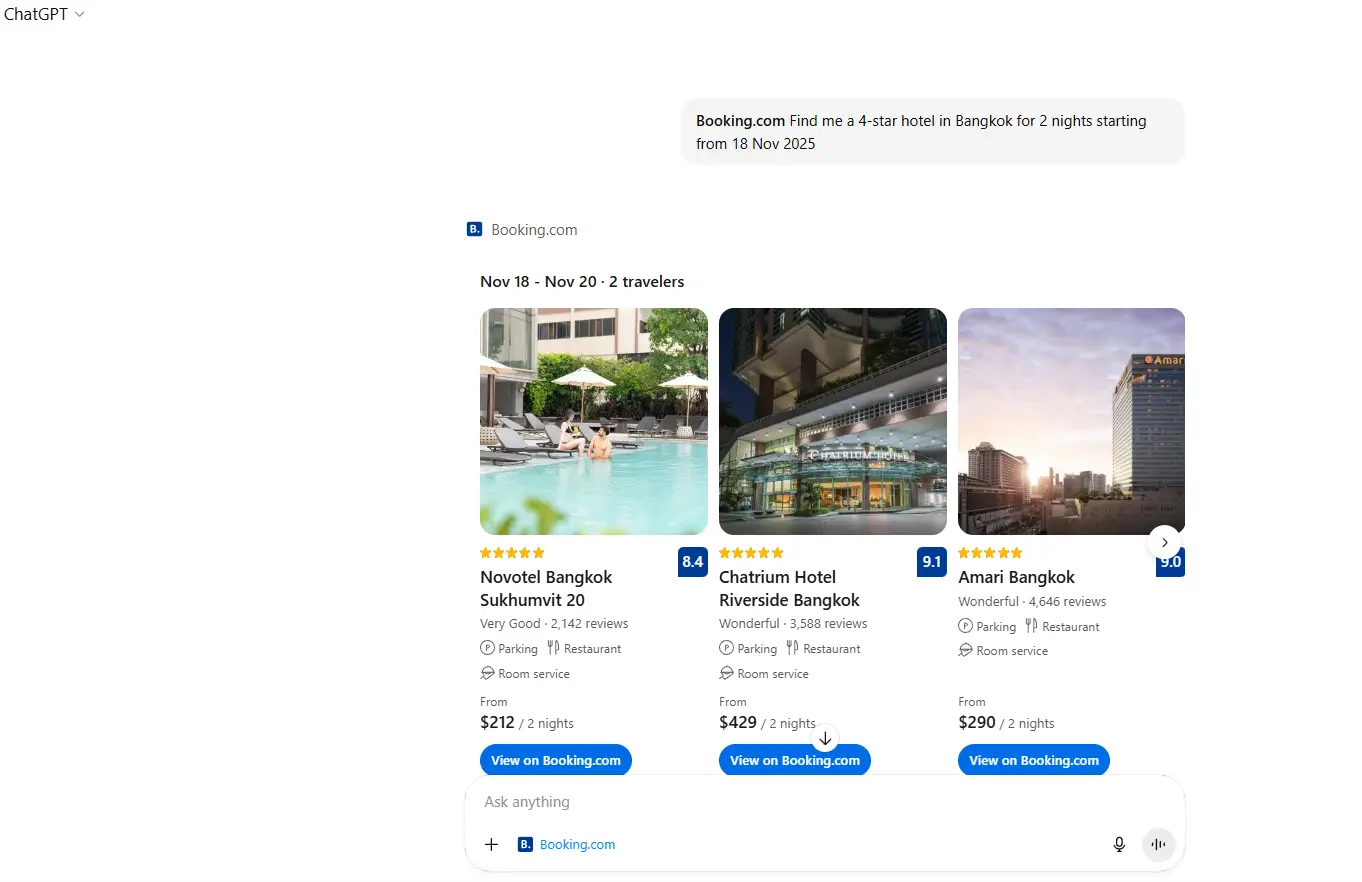Click the Booking.com chip icon in the input bar
Screen dimensions: 1362x882
pos(525,844)
